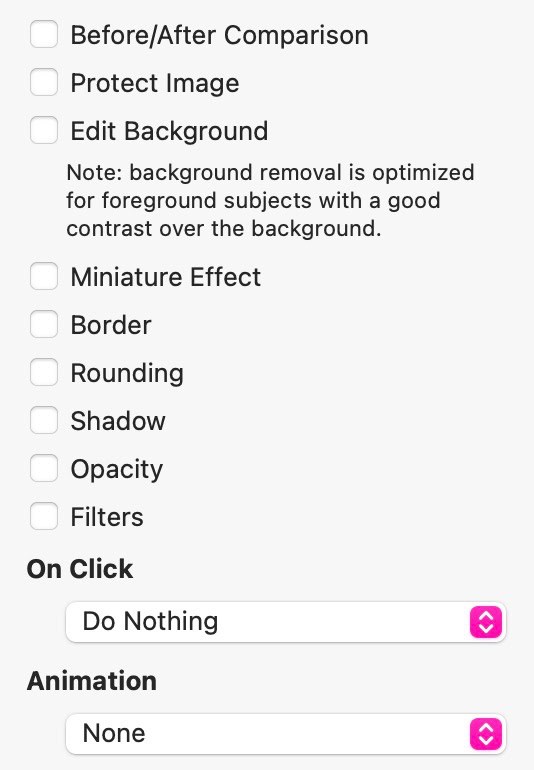Click the Before/After Comparison label text
This screenshot has height=770, width=534.
coord(220,35)
